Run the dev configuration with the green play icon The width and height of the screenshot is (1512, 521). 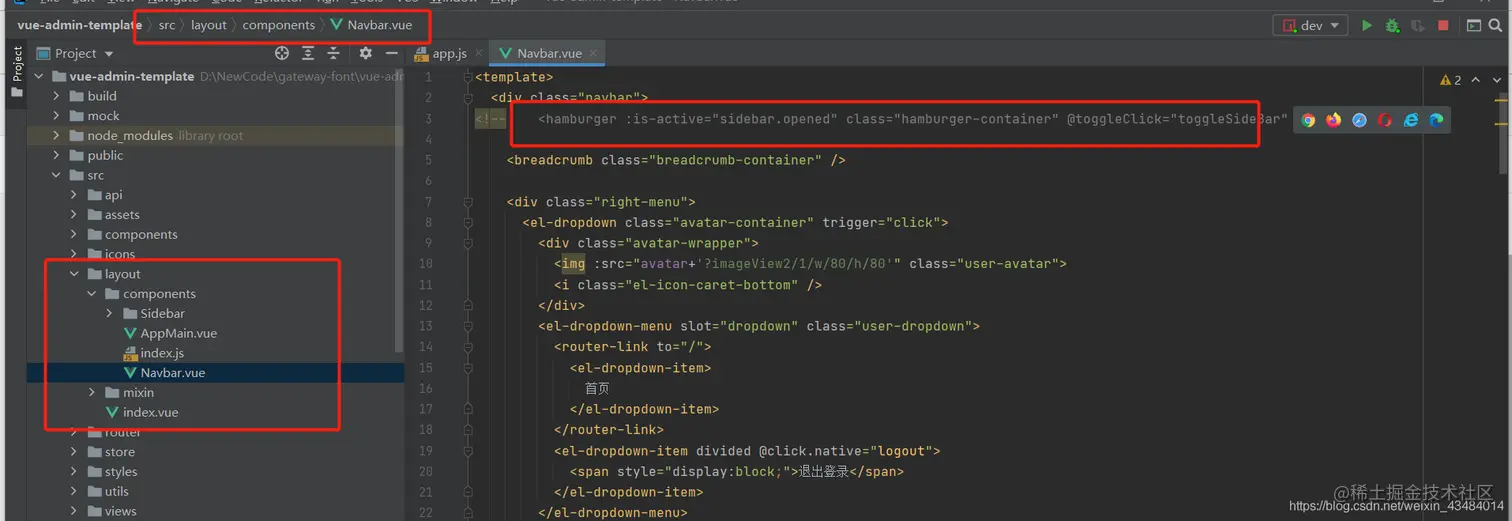click(x=1366, y=26)
